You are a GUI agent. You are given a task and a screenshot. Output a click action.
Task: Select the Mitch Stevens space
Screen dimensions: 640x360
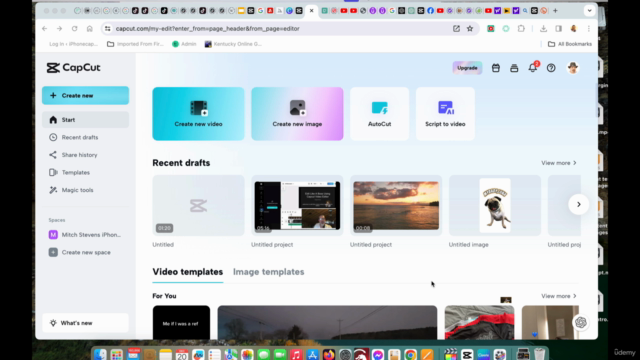[x=85, y=235]
